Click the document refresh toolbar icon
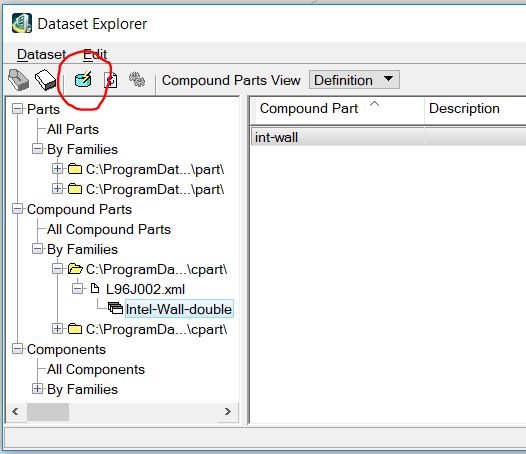Viewport: 526px width, 454px height. click(111, 80)
